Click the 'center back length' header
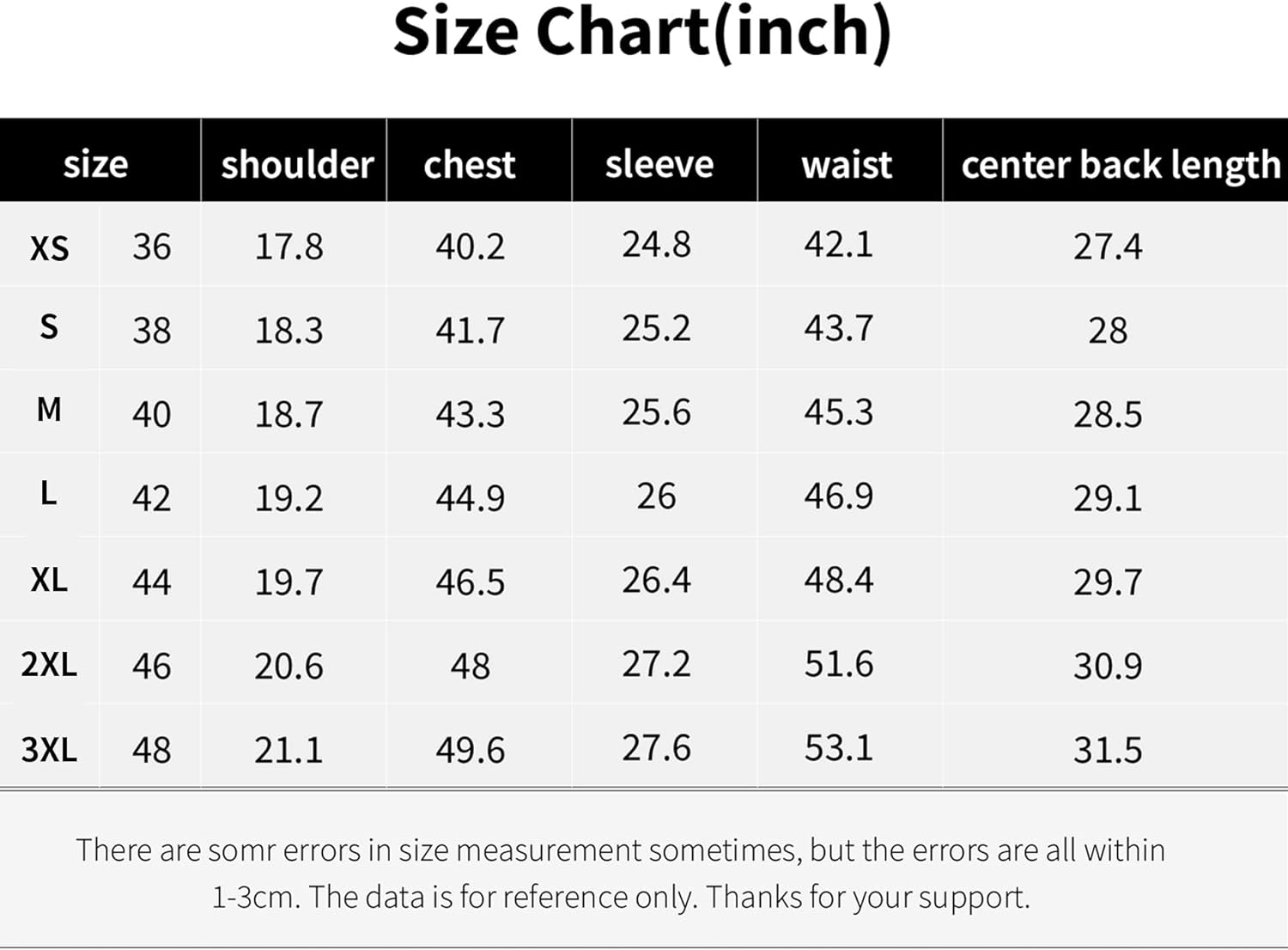This screenshot has width=1288, height=950. (x=1121, y=164)
